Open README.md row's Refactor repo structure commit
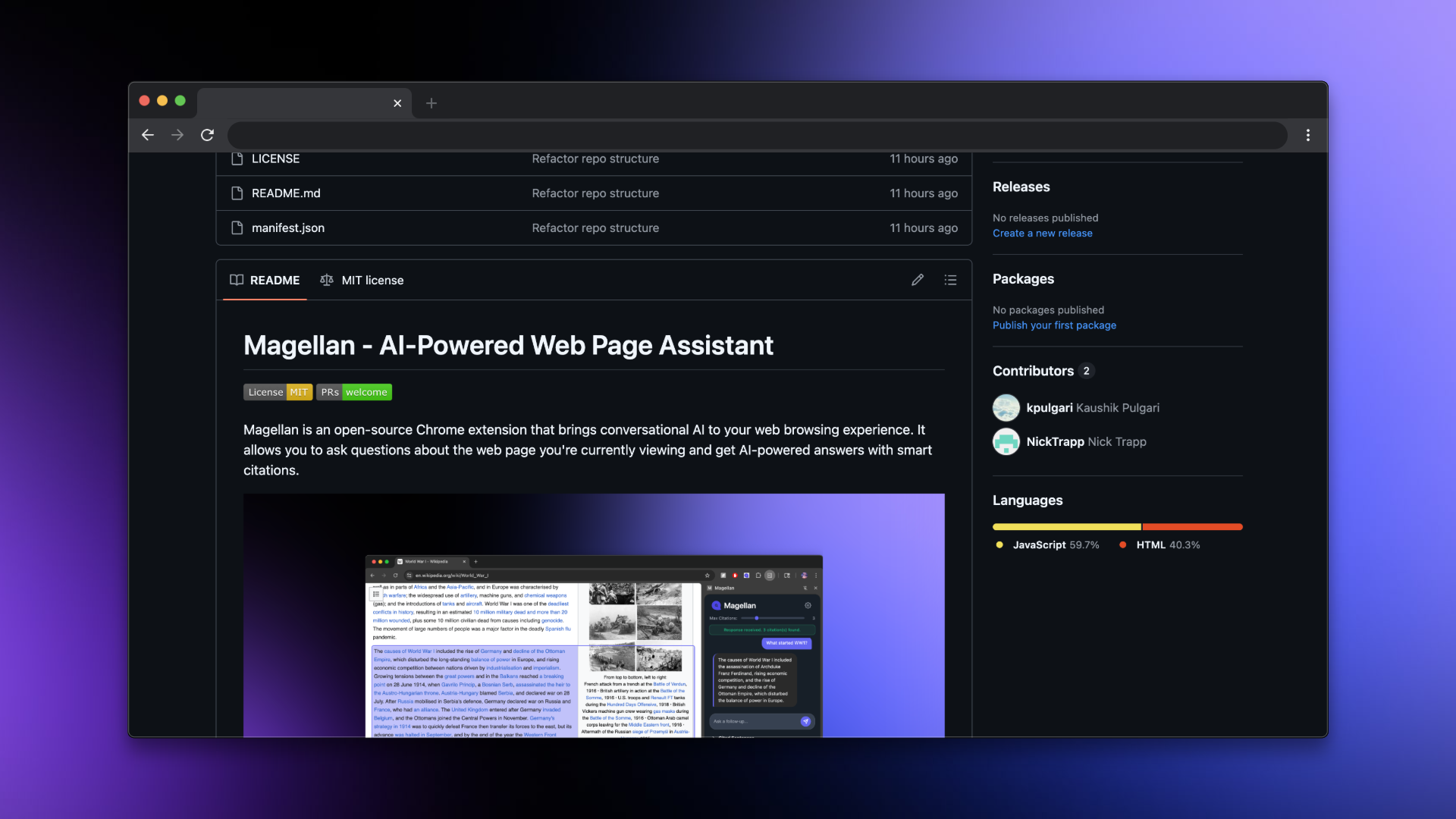 click(595, 193)
